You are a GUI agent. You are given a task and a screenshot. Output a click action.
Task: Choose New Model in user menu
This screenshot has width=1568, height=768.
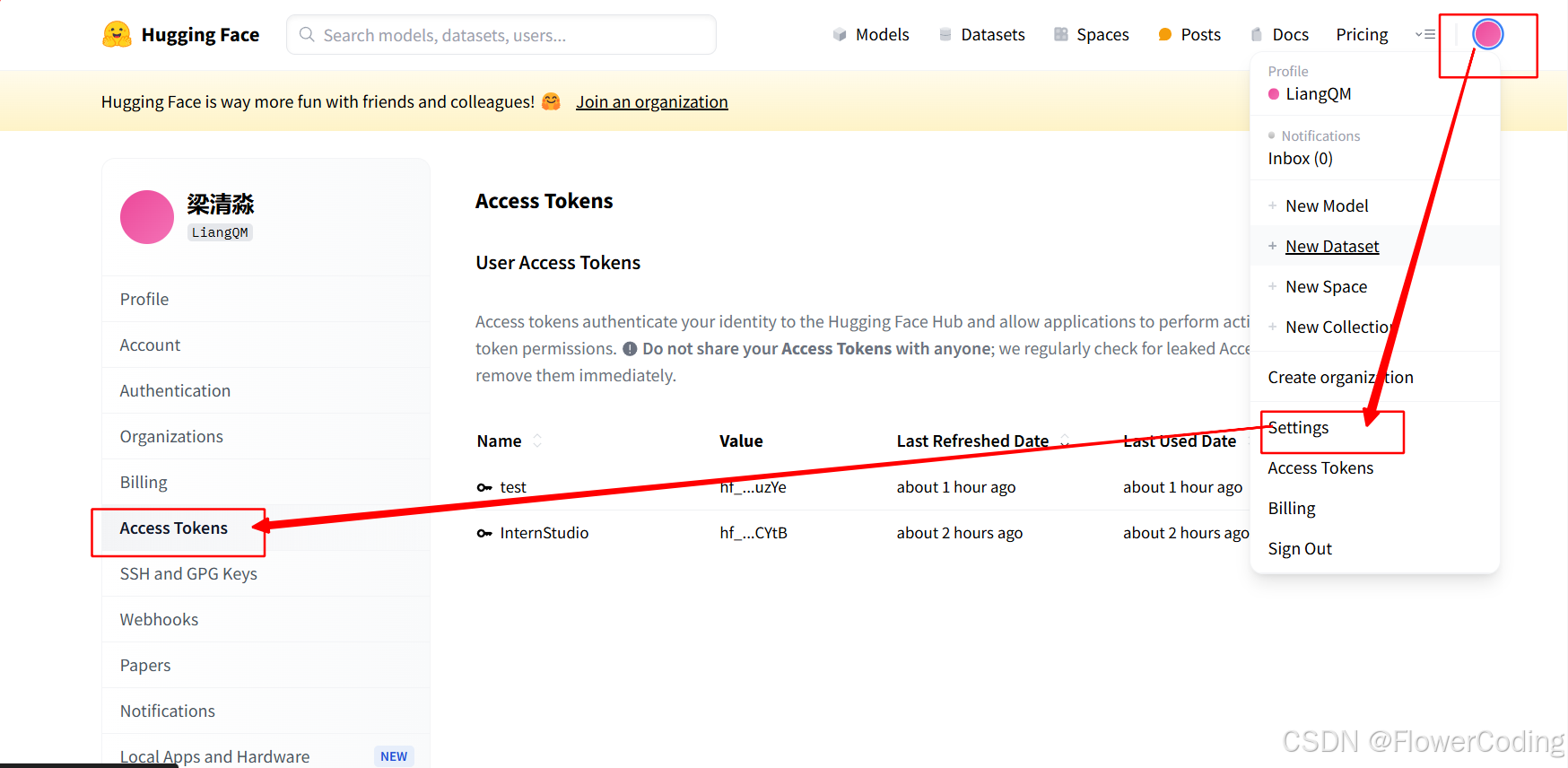(1374, 205)
